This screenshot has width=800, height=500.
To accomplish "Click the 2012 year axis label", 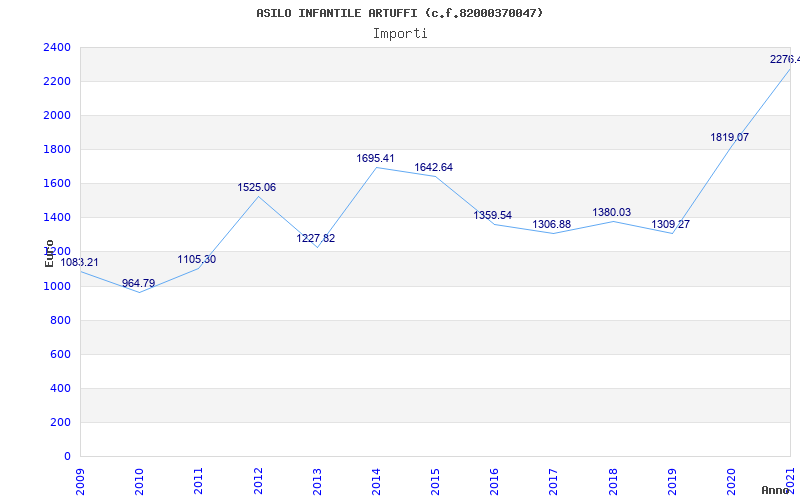I will point(258,481).
